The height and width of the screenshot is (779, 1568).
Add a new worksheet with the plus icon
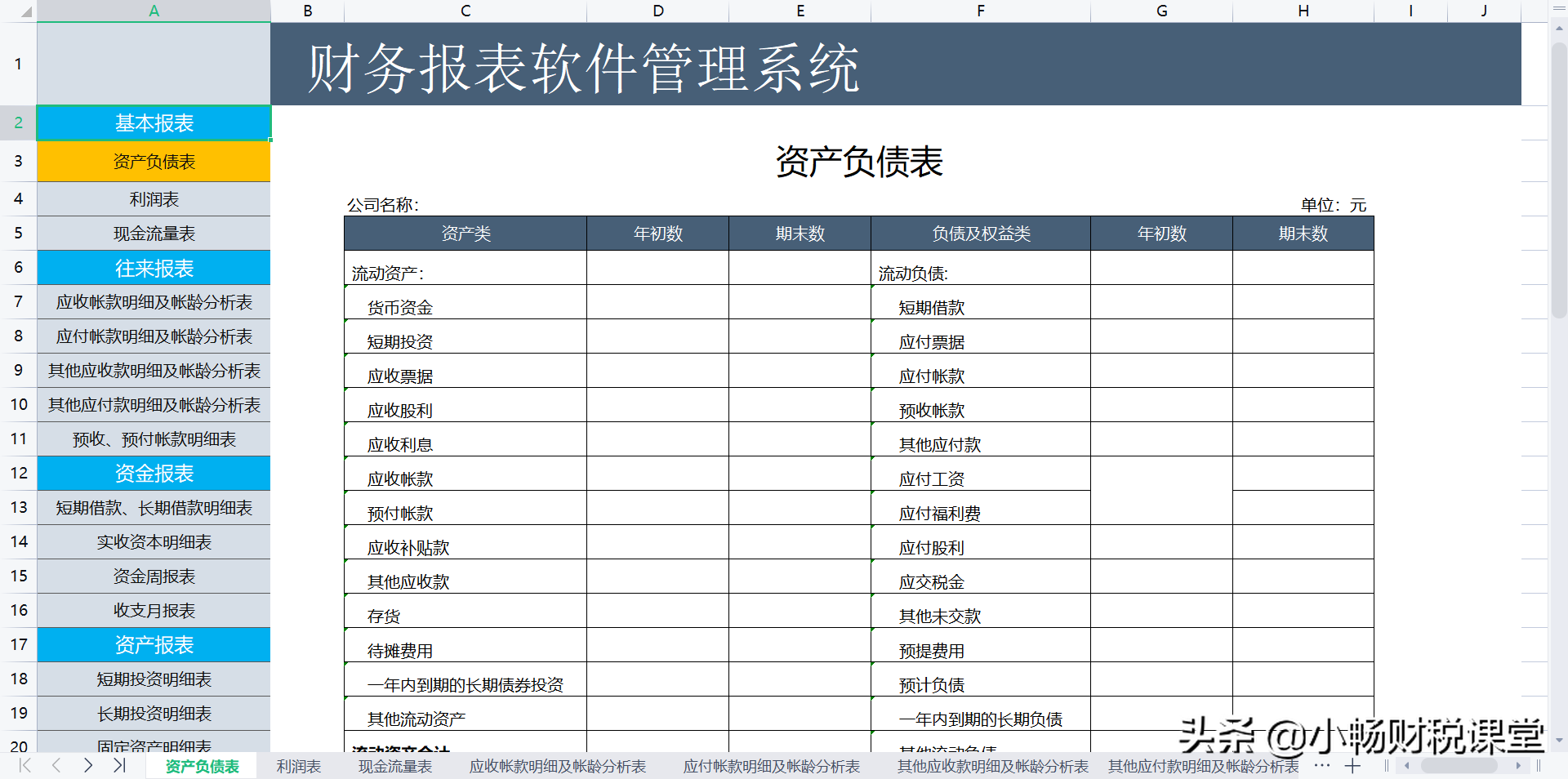pyautogui.click(x=1353, y=766)
